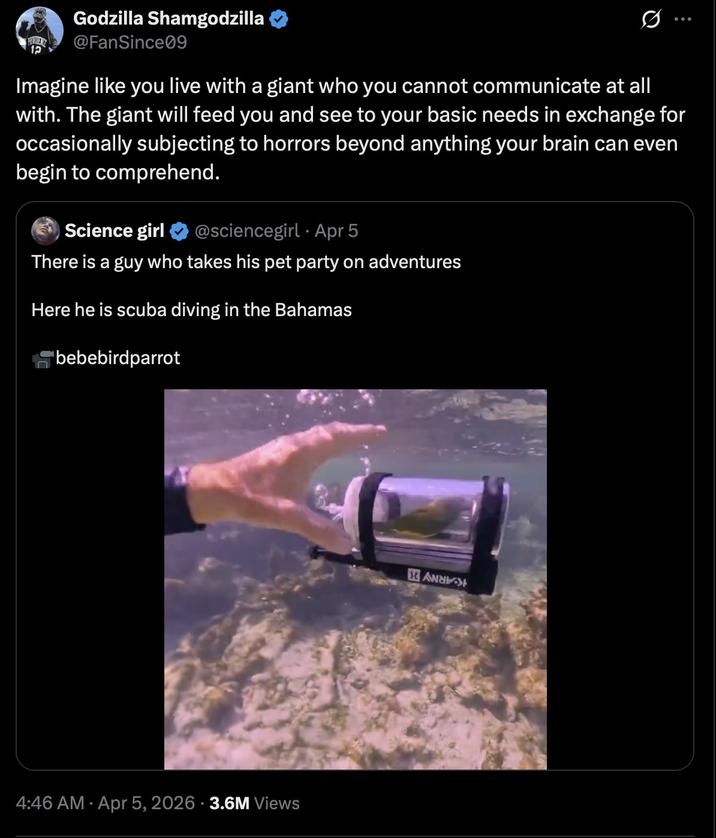Click Science girl's small avatar
This screenshot has width=716, height=838.
pyautogui.click(x=45, y=231)
